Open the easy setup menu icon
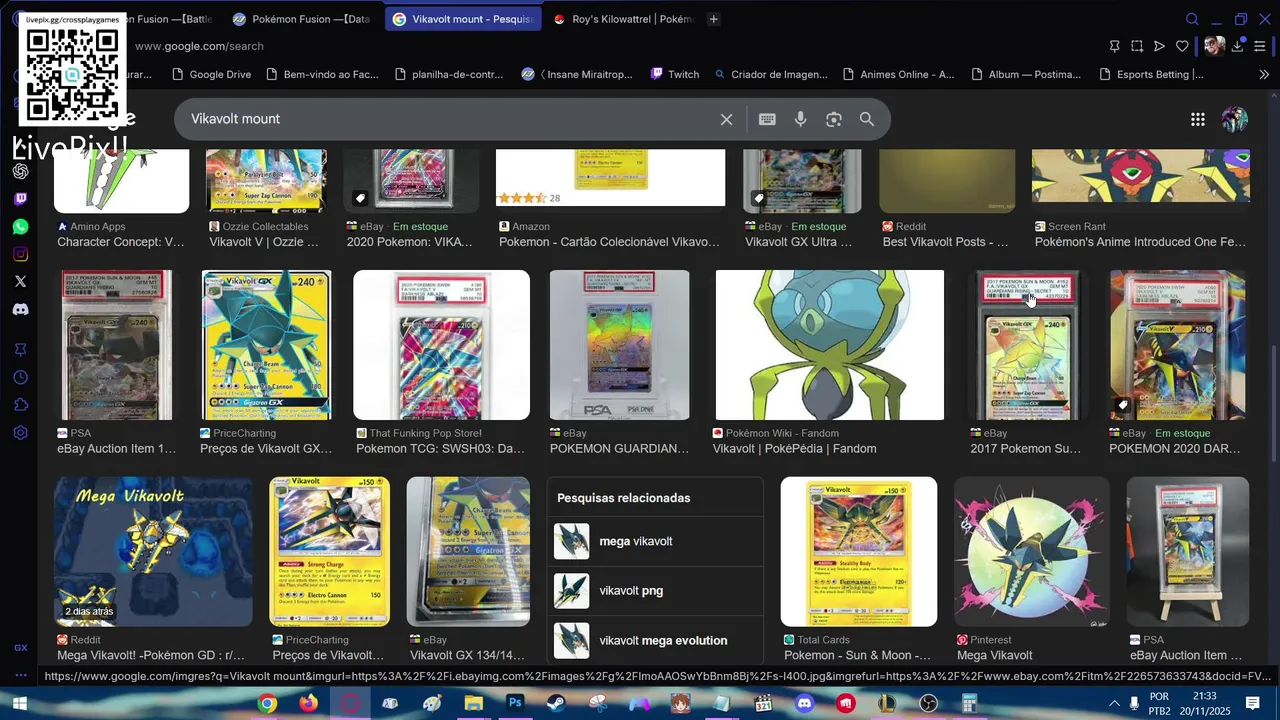Image resolution: width=1280 pixels, height=720 pixels. 1260,46
